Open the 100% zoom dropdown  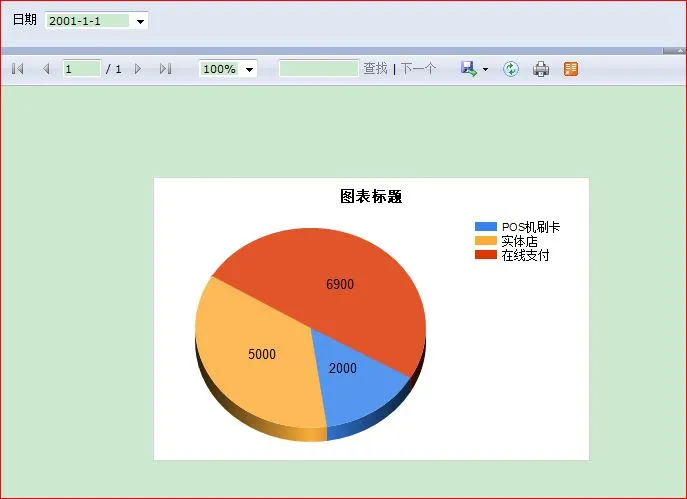[249, 69]
